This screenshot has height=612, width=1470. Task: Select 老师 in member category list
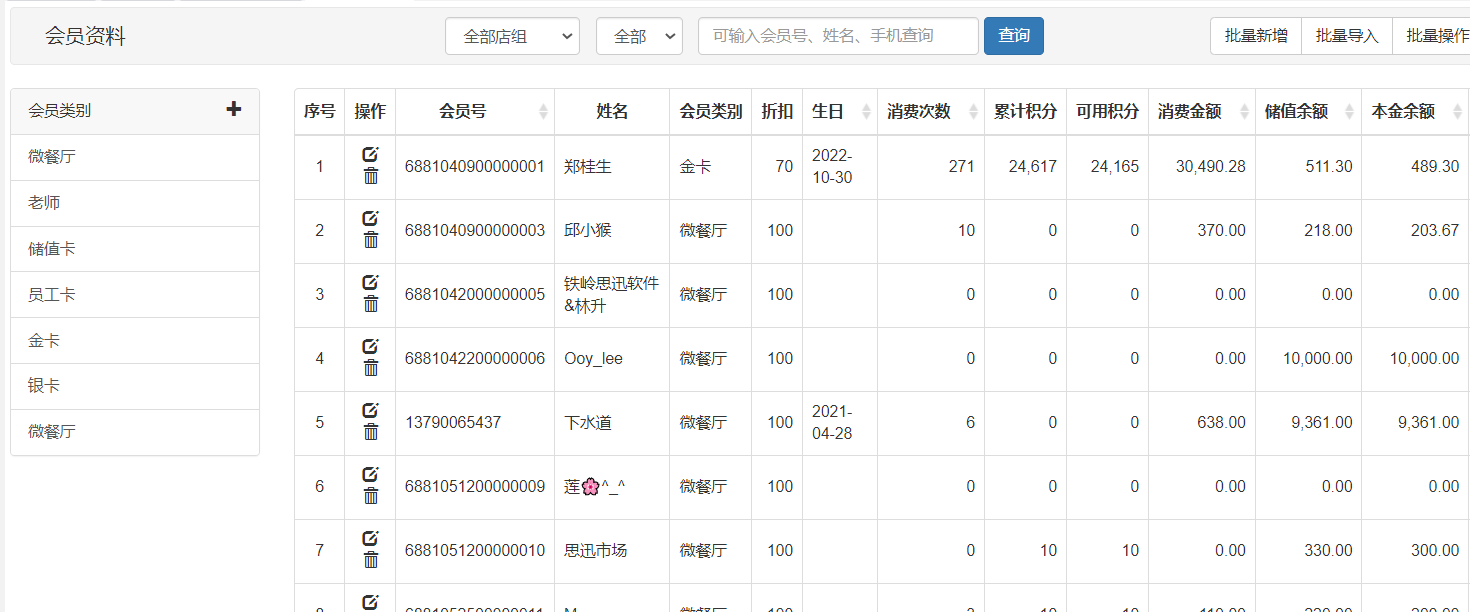[x=44, y=203]
